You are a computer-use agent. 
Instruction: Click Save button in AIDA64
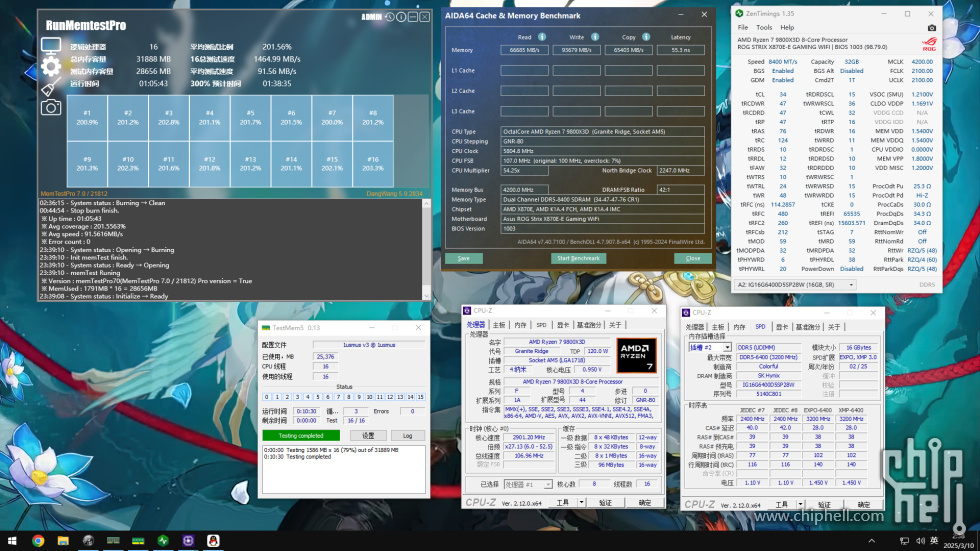(x=463, y=258)
